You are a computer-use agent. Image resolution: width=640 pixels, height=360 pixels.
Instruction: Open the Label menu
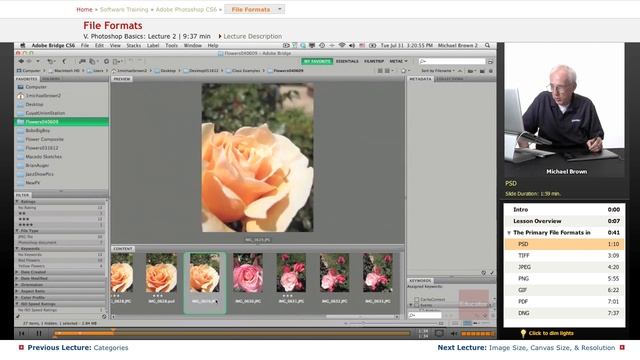point(153,46)
